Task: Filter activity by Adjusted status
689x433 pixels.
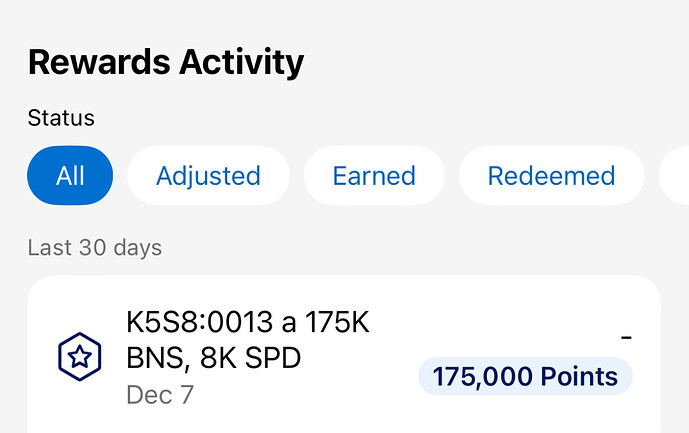Action: point(208,176)
